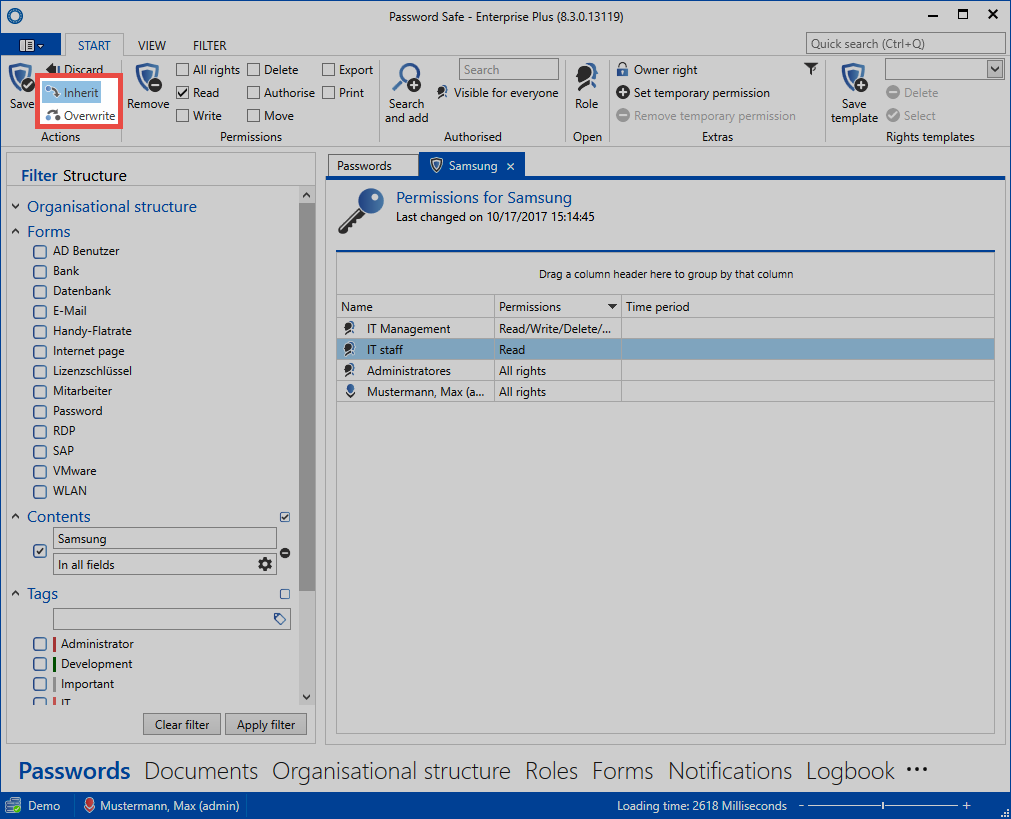Toggle the Contents section checkbox
The height and width of the screenshot is (819, 1011).
click(x=285, y=517)
